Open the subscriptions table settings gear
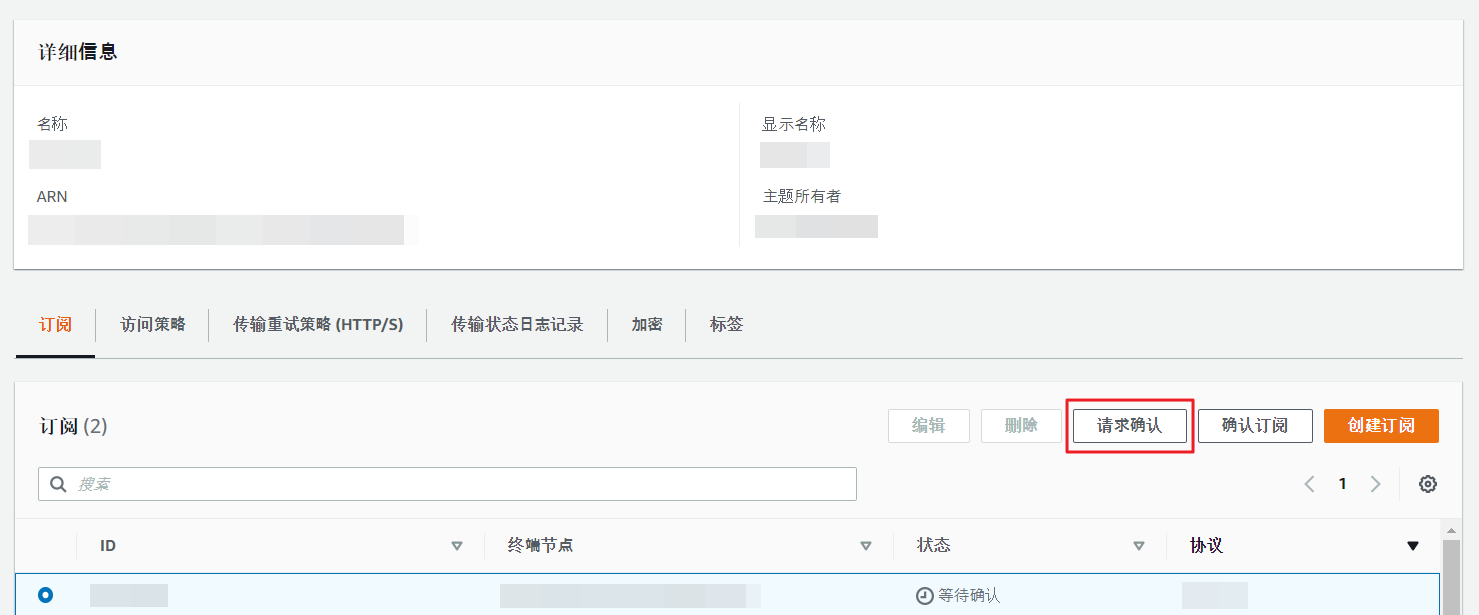The image size is (1479, 615). coord(1428,484)
